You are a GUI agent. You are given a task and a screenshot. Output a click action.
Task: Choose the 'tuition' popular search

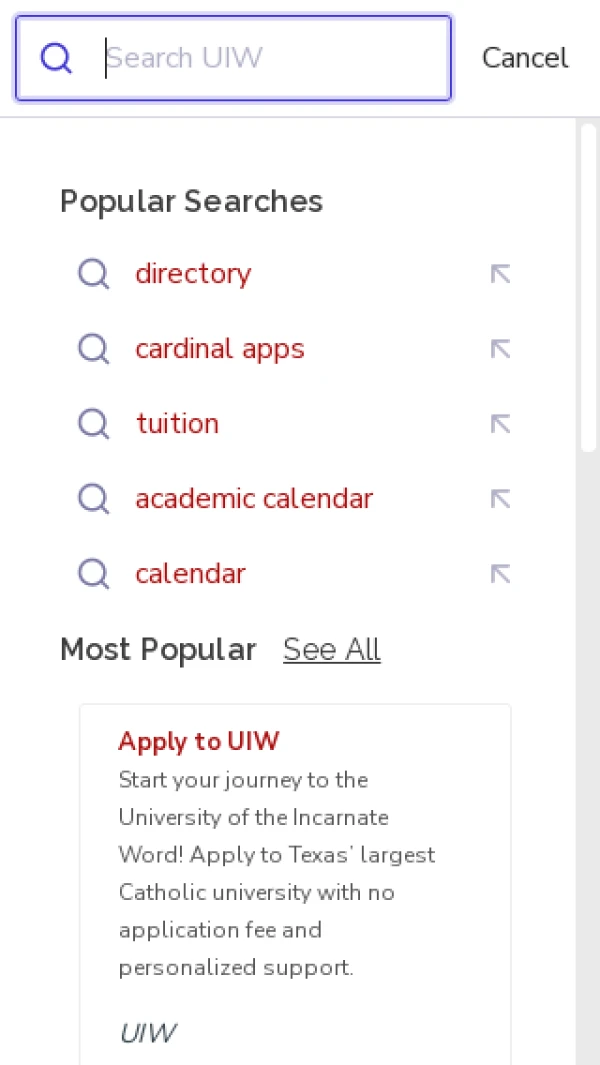pos(177,423)
